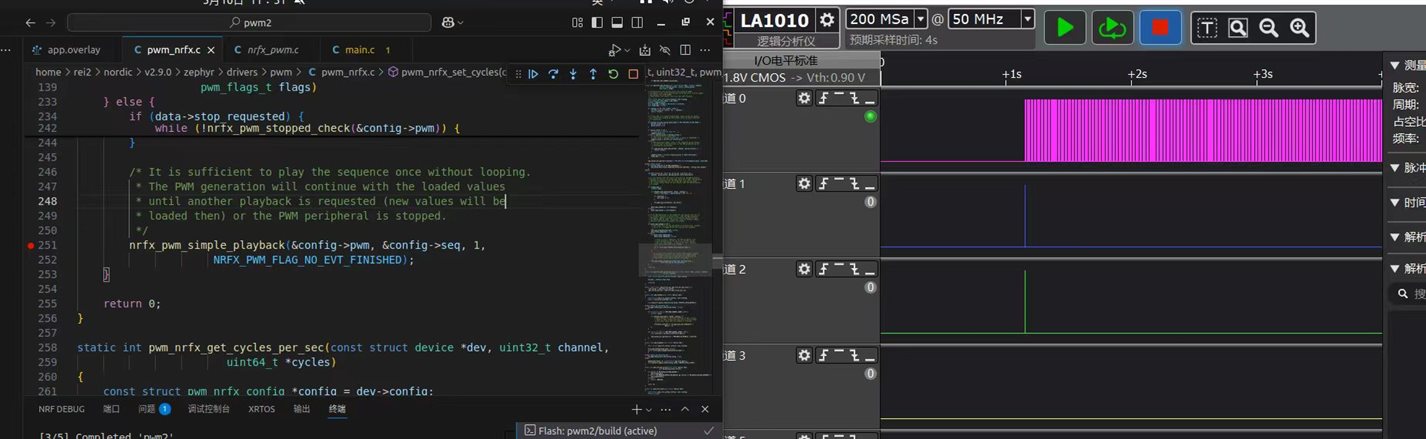Open channel 2 settings gear
This screenshot has height=439, width=1426.
804,269
